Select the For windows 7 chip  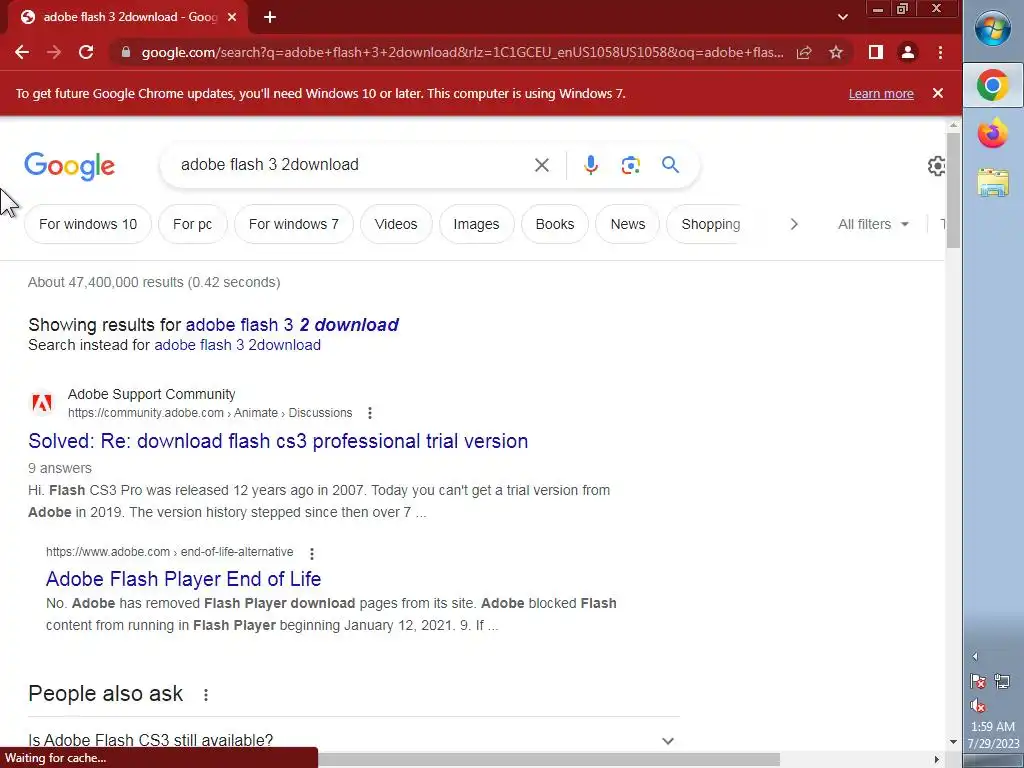click(294, 224)
